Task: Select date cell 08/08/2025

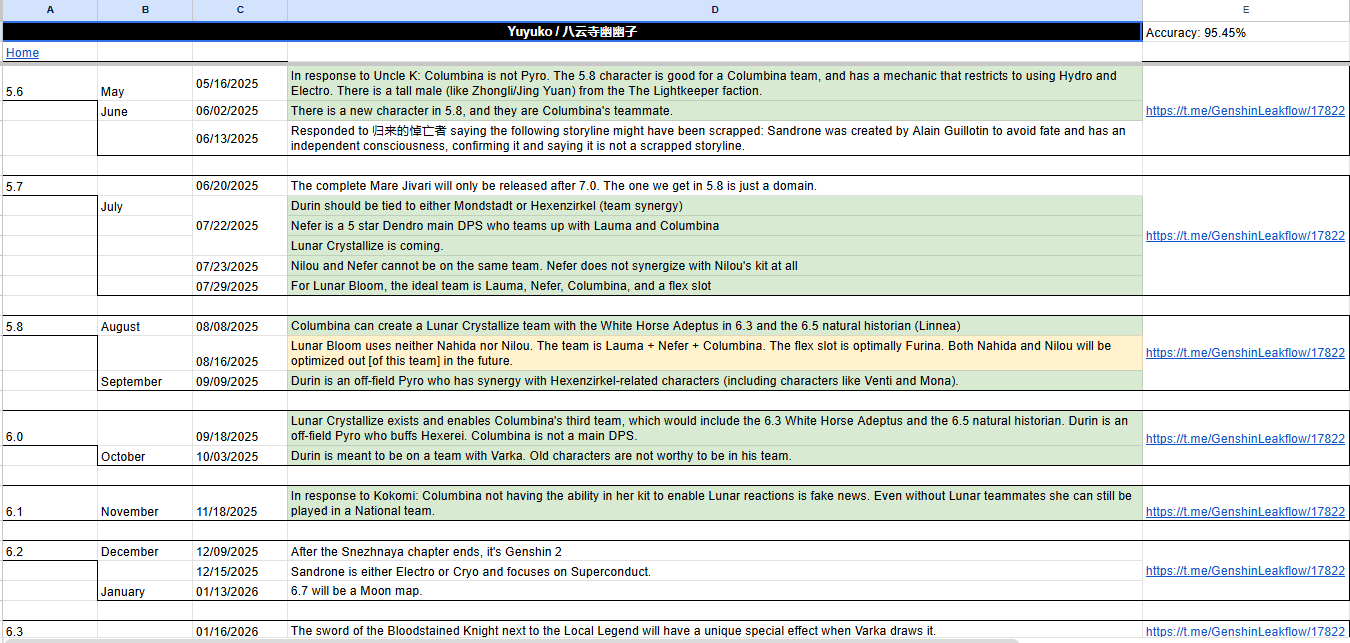Action: [x=240, y=326]
